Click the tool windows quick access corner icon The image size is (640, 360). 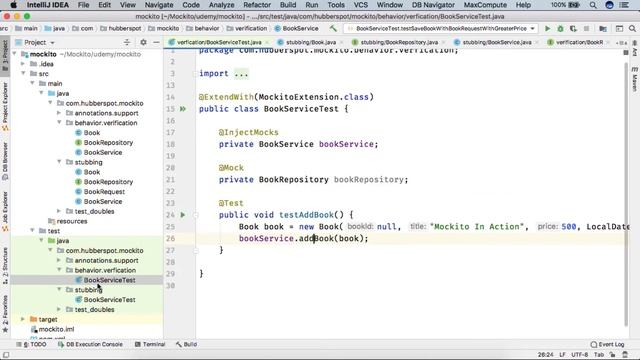pos(6,355)
